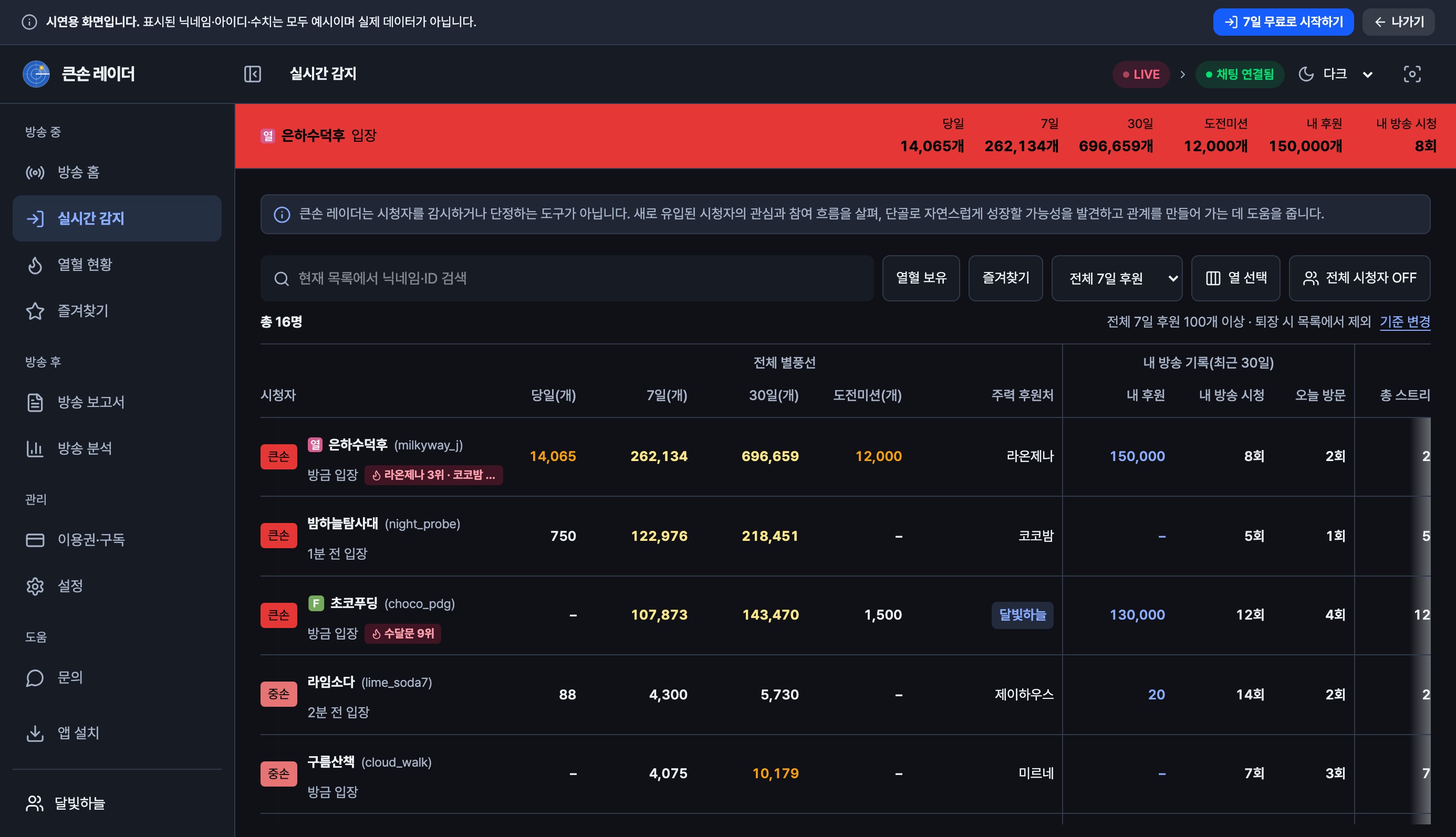The width and height of the screenshot is (1456, 837).
Task: Click the green F badge next to 초코푸딩
Action: click(x=316, y=603)
